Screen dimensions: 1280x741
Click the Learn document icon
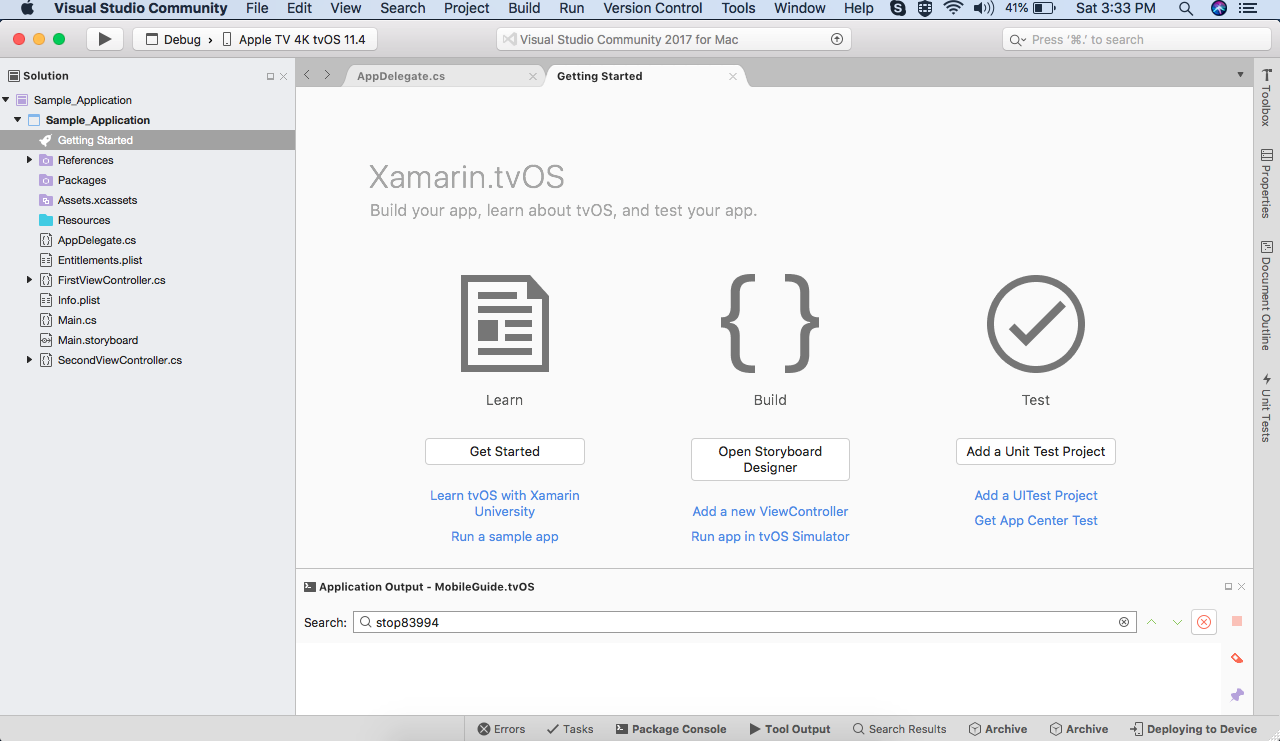pos(504,323)
